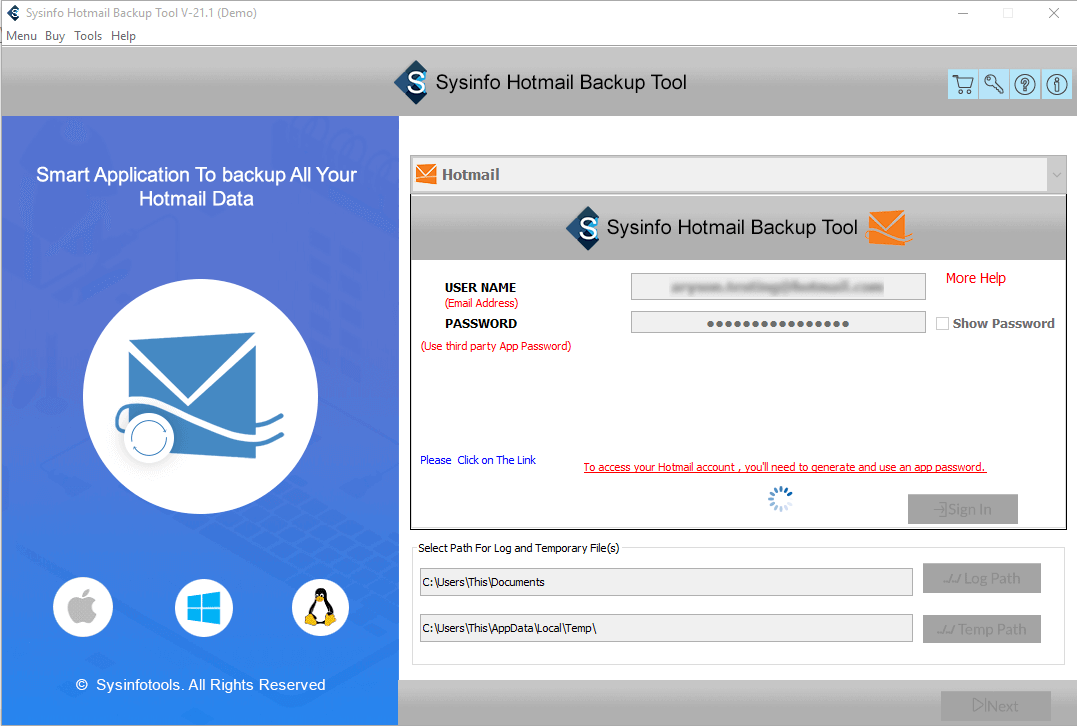Click 'Select Path For Log and Temporary File(s)' label
The image size is (1077, 726).
(519, 548)
